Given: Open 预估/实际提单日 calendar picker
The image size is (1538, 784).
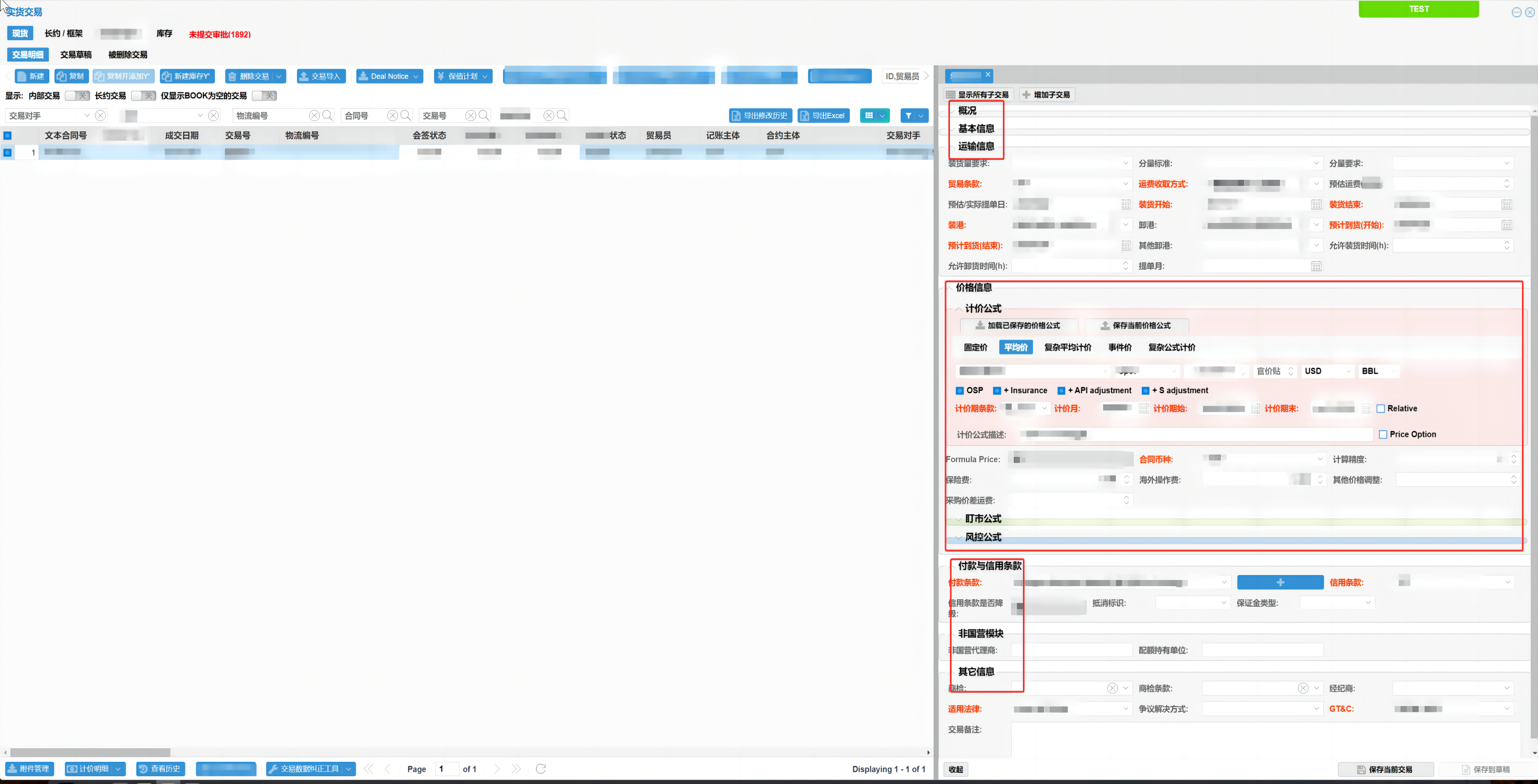Looking at the screenshot, I should (1126, 204).
